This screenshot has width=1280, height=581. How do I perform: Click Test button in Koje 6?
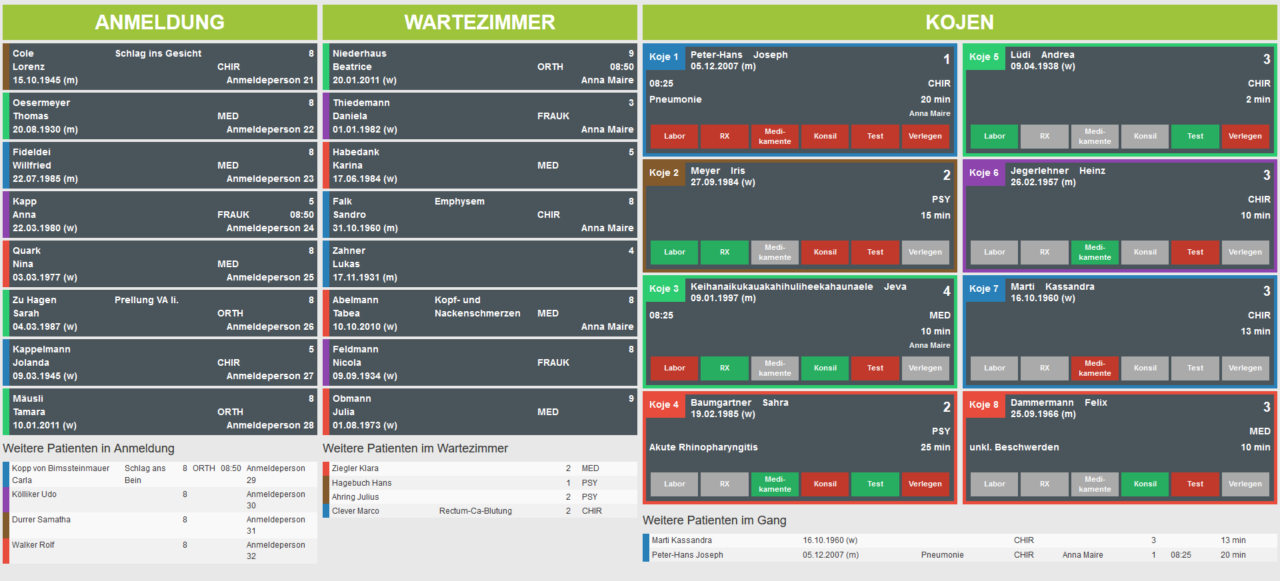tap(1195, 252)
